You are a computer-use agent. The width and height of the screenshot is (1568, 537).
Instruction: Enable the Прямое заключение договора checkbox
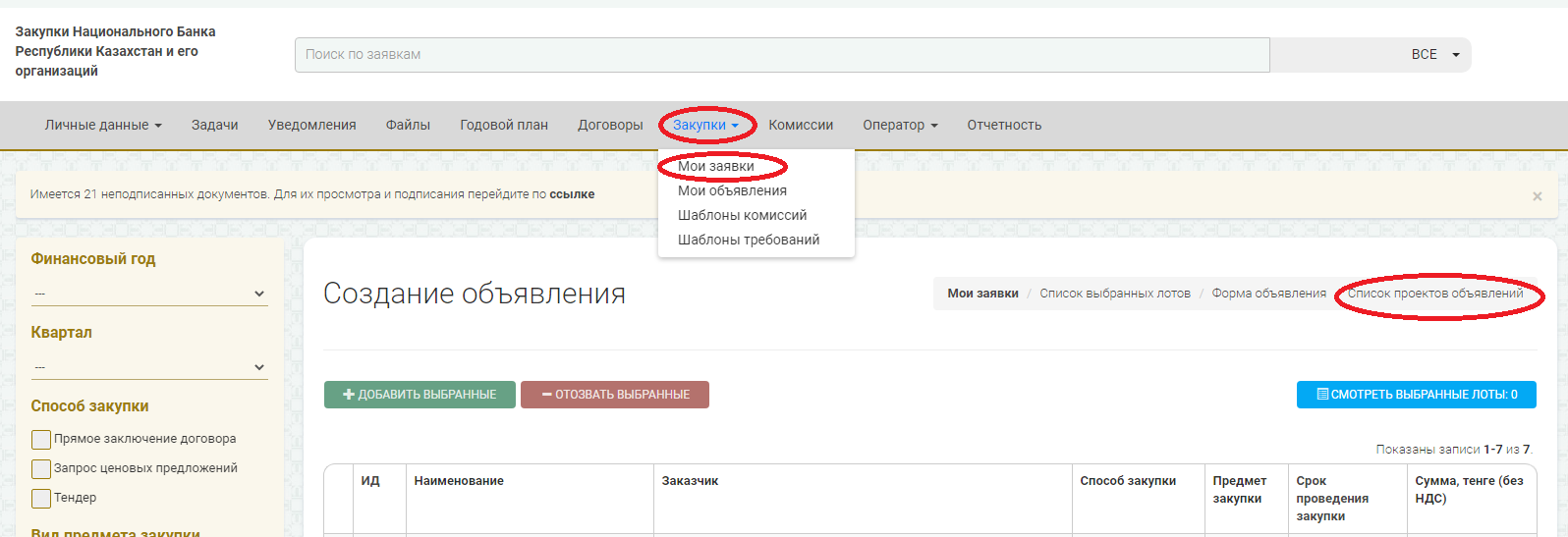point(41,439)
